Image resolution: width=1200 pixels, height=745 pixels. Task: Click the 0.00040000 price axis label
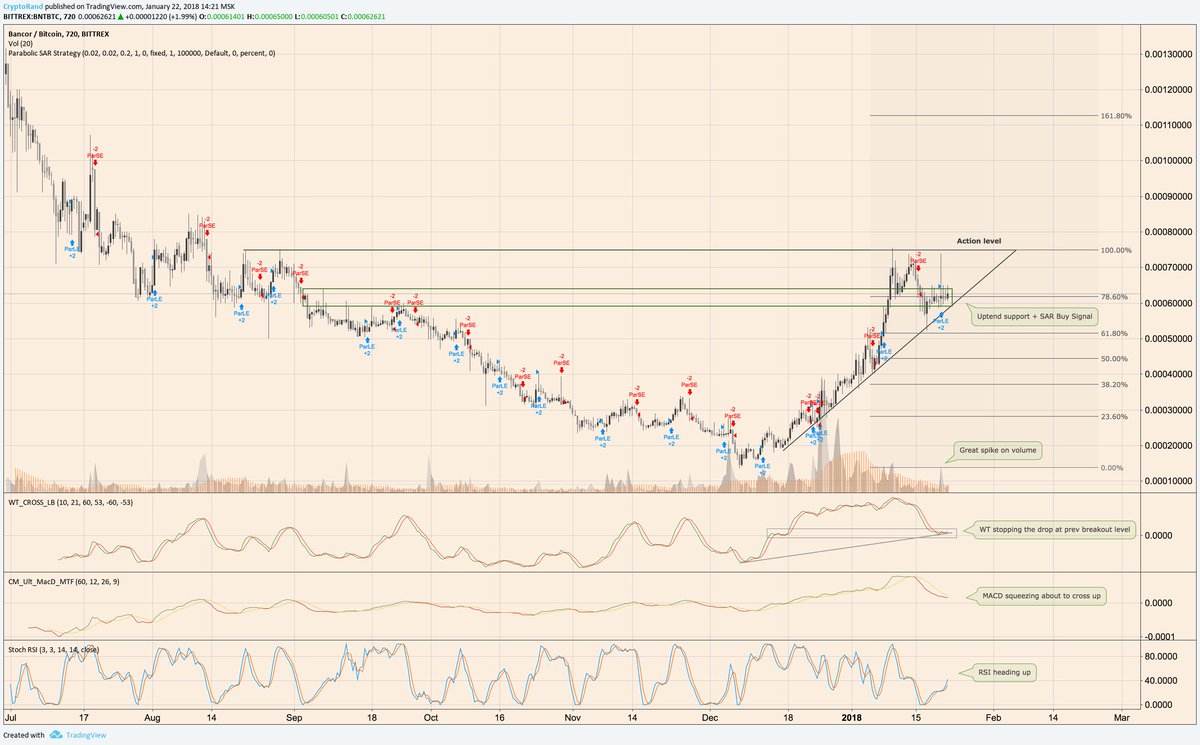pos(1170,374)
